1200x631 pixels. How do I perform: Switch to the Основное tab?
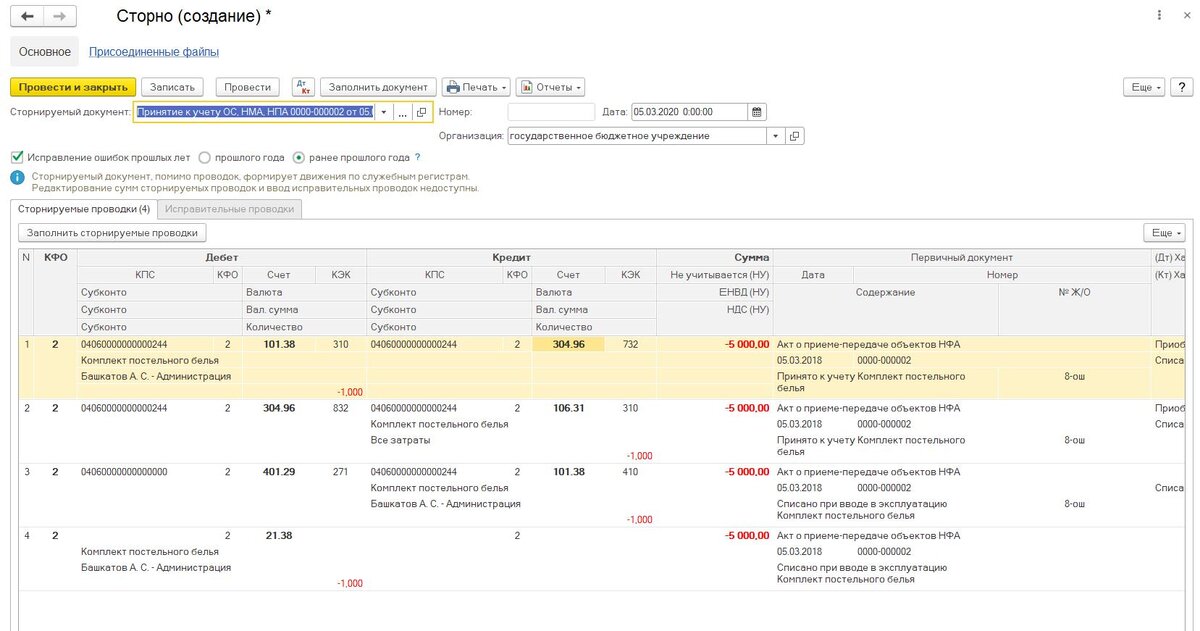tap(45, 52)
